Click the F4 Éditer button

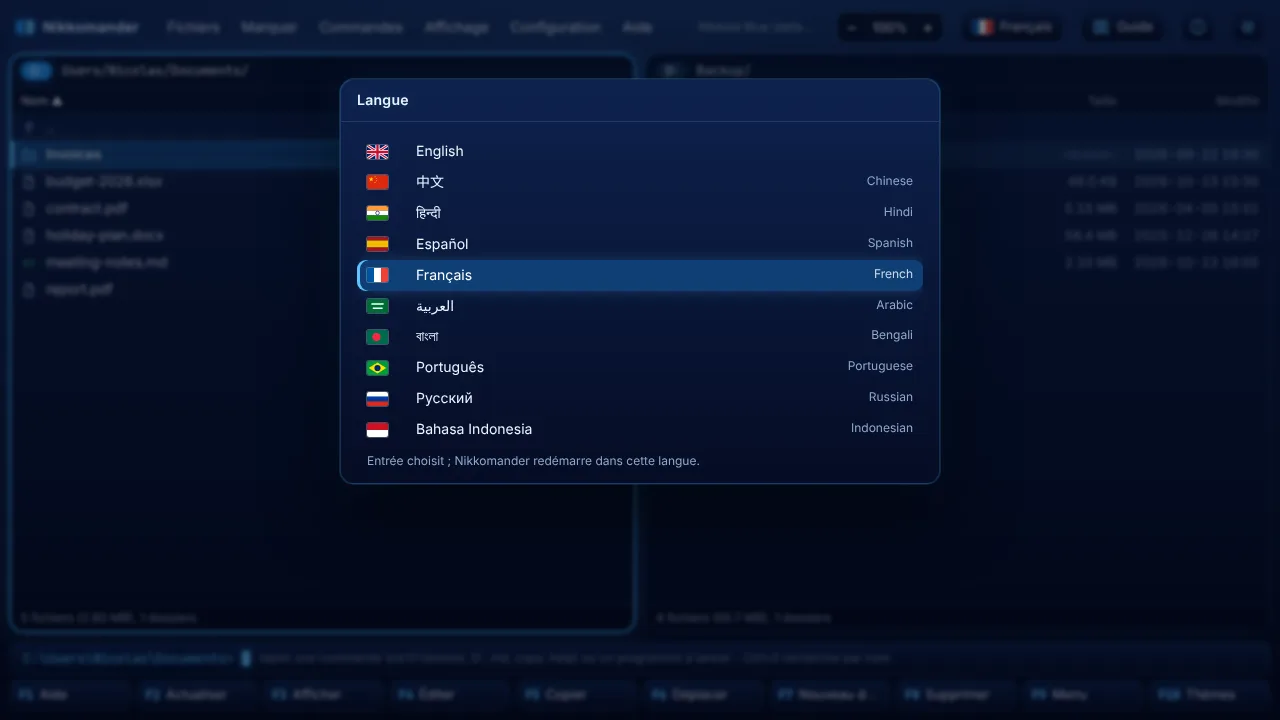point(450,694)
